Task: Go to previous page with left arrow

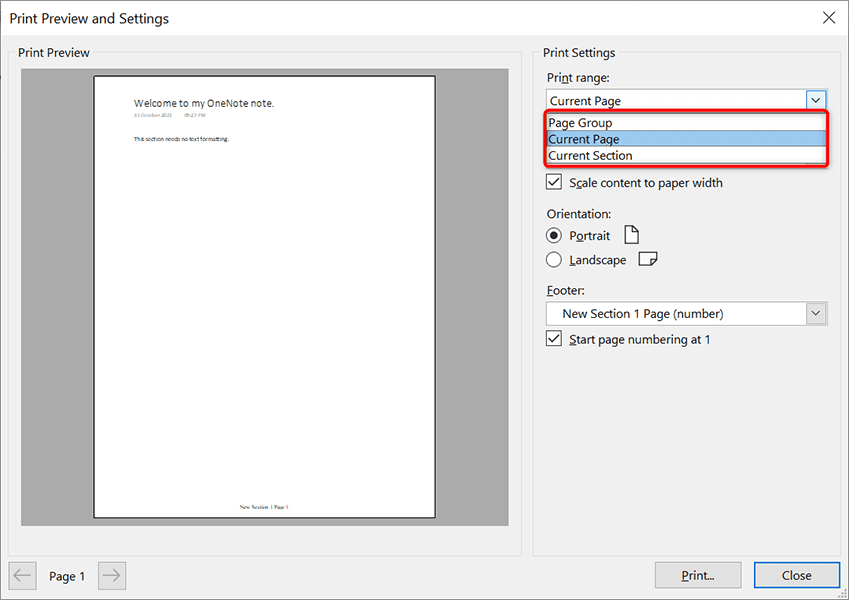Action: (x=22, y=575)
